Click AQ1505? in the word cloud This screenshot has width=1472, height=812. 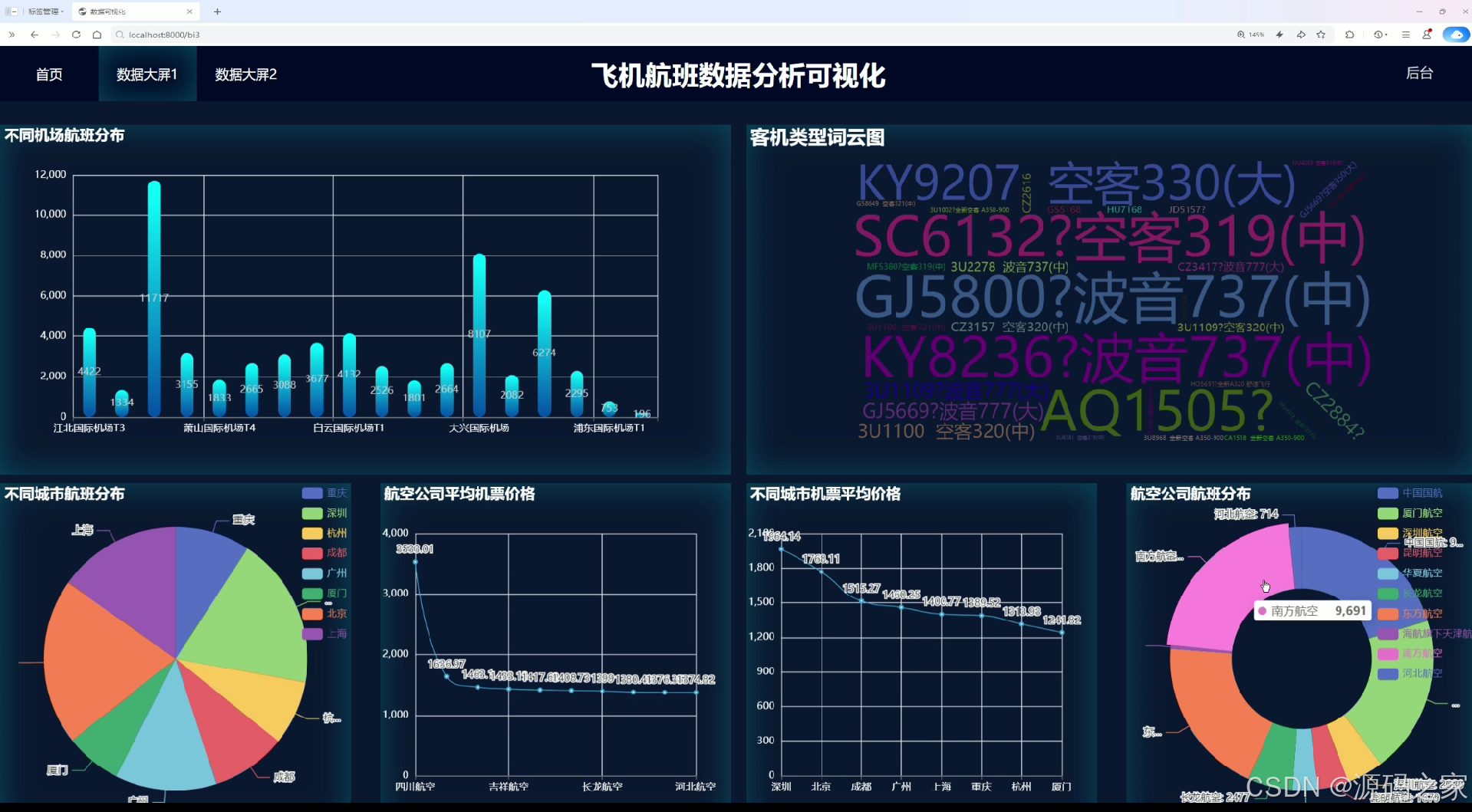tap(1157, 410)
